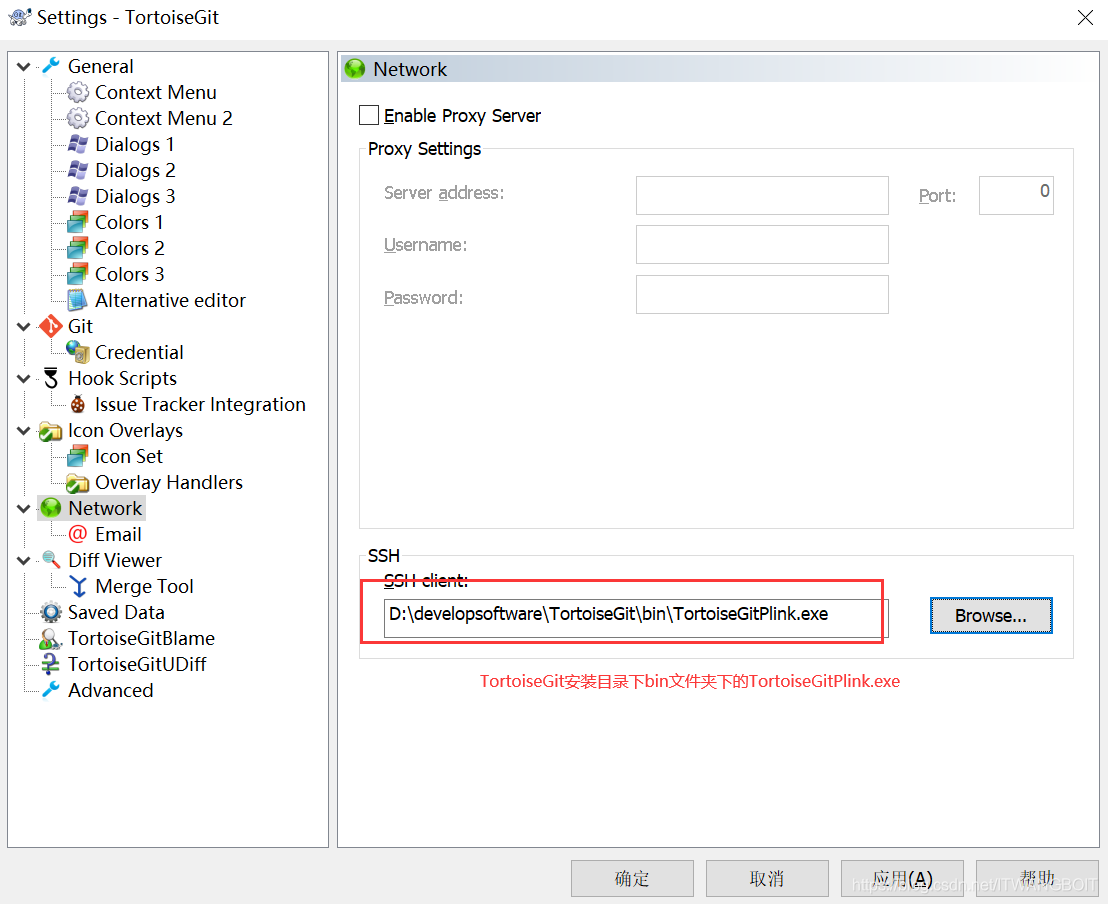Viewport: 1108px width, 904px height.
Task: Click the TortoiseGitBlame icon
Action: [51, 638]
